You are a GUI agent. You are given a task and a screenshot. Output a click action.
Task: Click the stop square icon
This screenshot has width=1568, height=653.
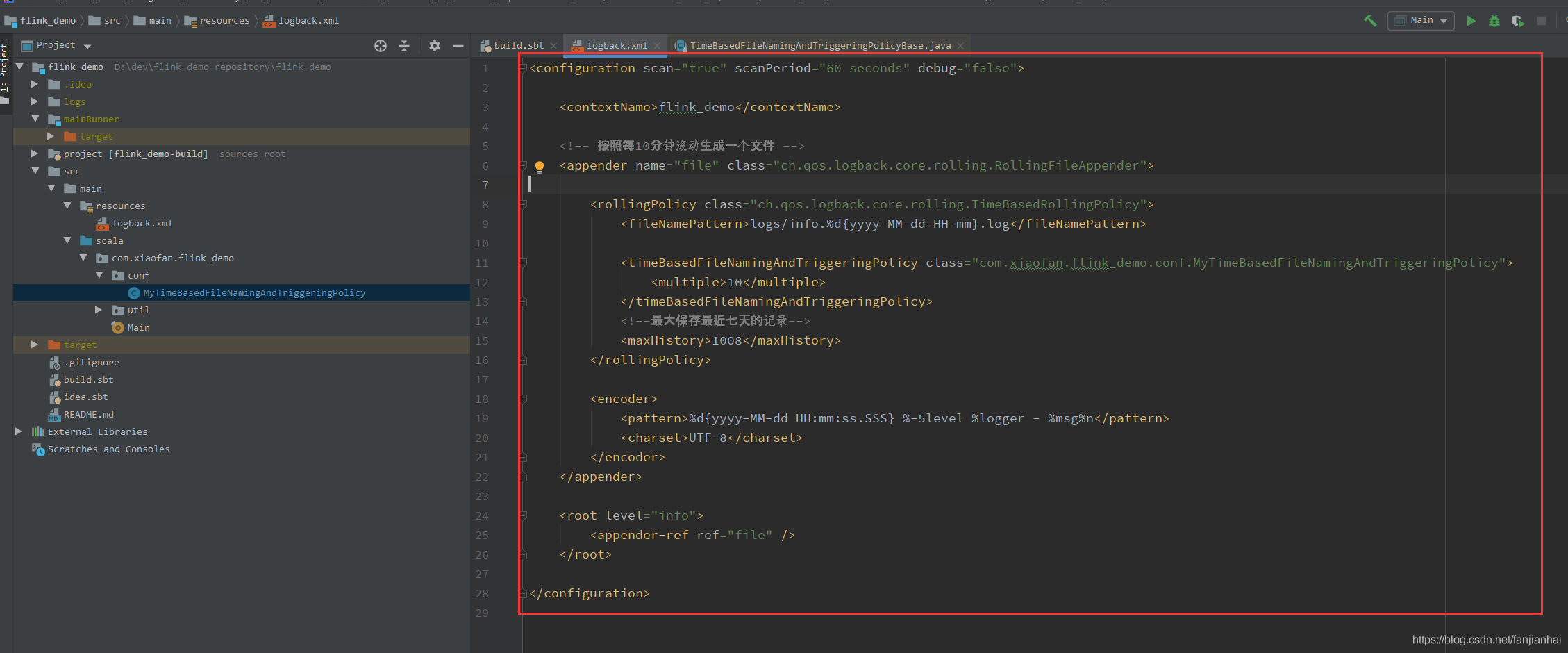coord(1542,21)
